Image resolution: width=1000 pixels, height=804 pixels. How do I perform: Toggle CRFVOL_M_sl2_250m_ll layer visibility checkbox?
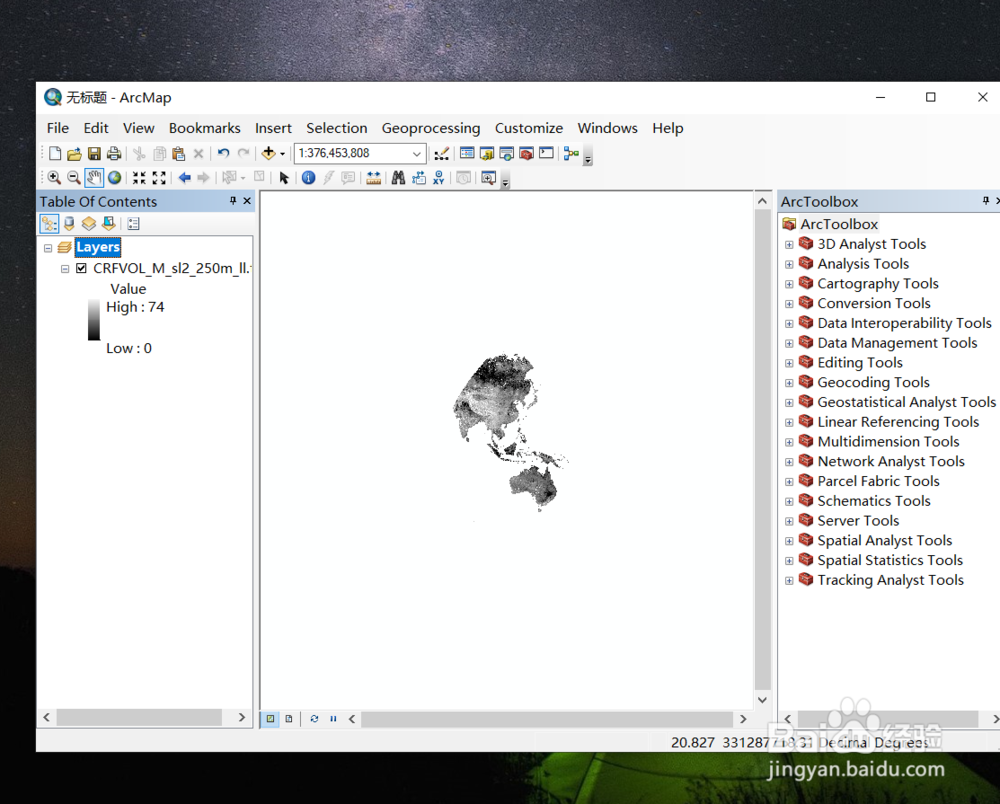point(82,268)
